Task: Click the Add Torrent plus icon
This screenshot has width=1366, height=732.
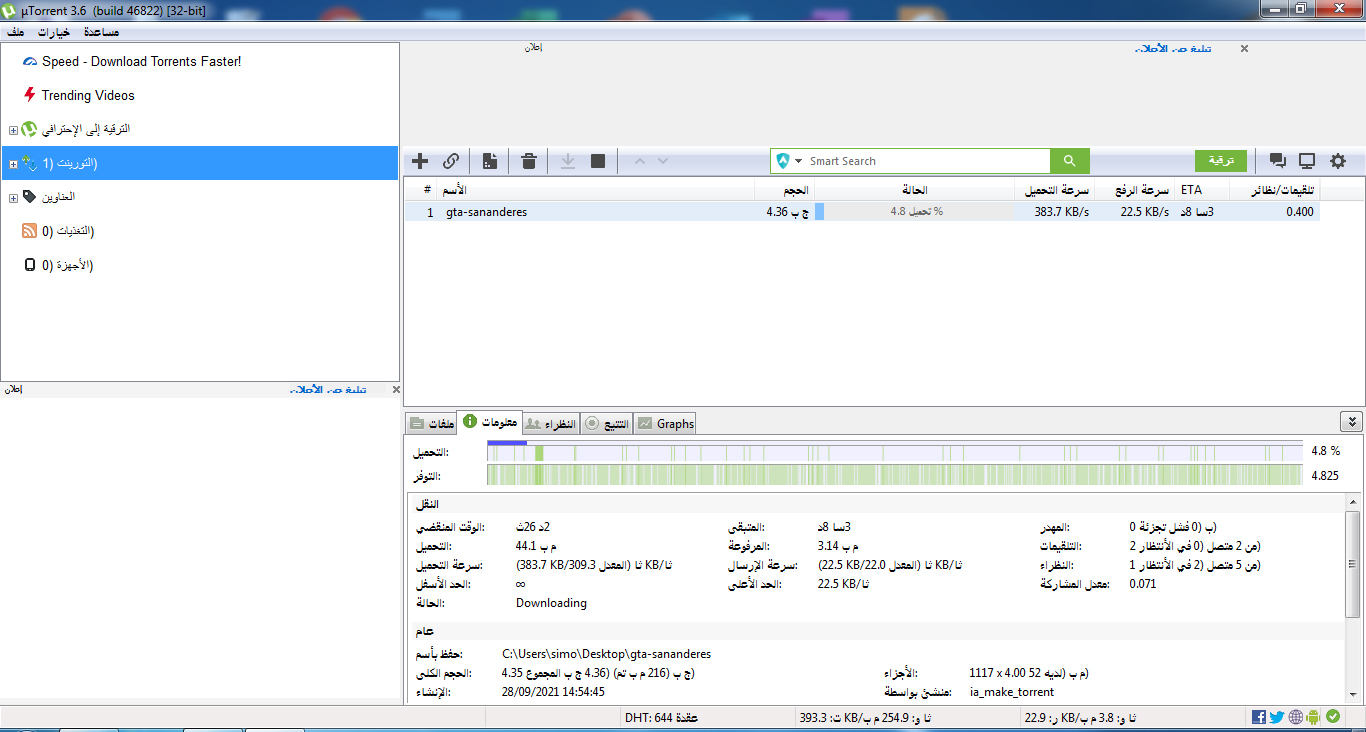Action: (420, 161)
